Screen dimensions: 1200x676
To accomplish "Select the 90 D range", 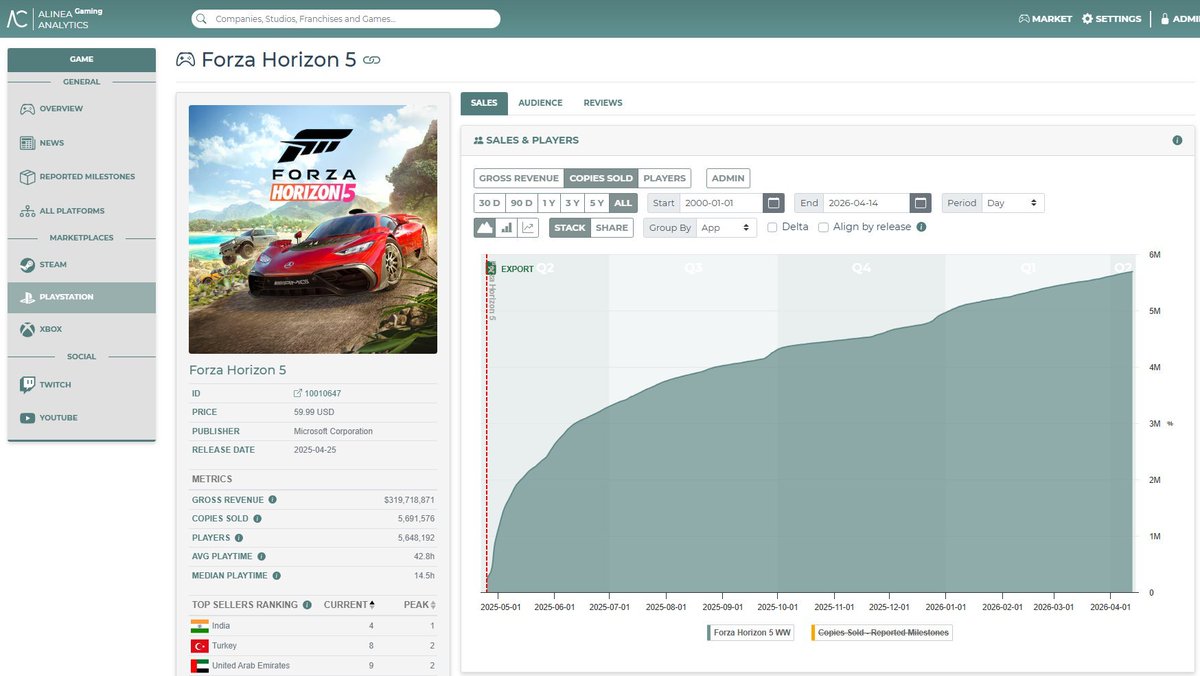I will tap(520, 203).
